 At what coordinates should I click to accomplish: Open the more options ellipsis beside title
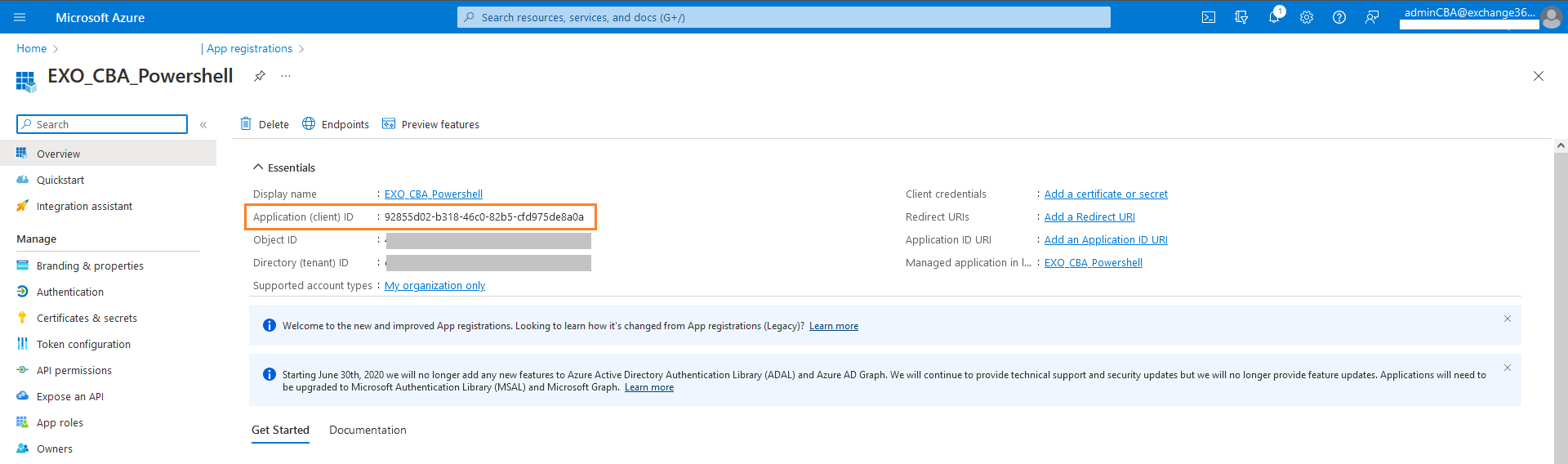(286, 76)
